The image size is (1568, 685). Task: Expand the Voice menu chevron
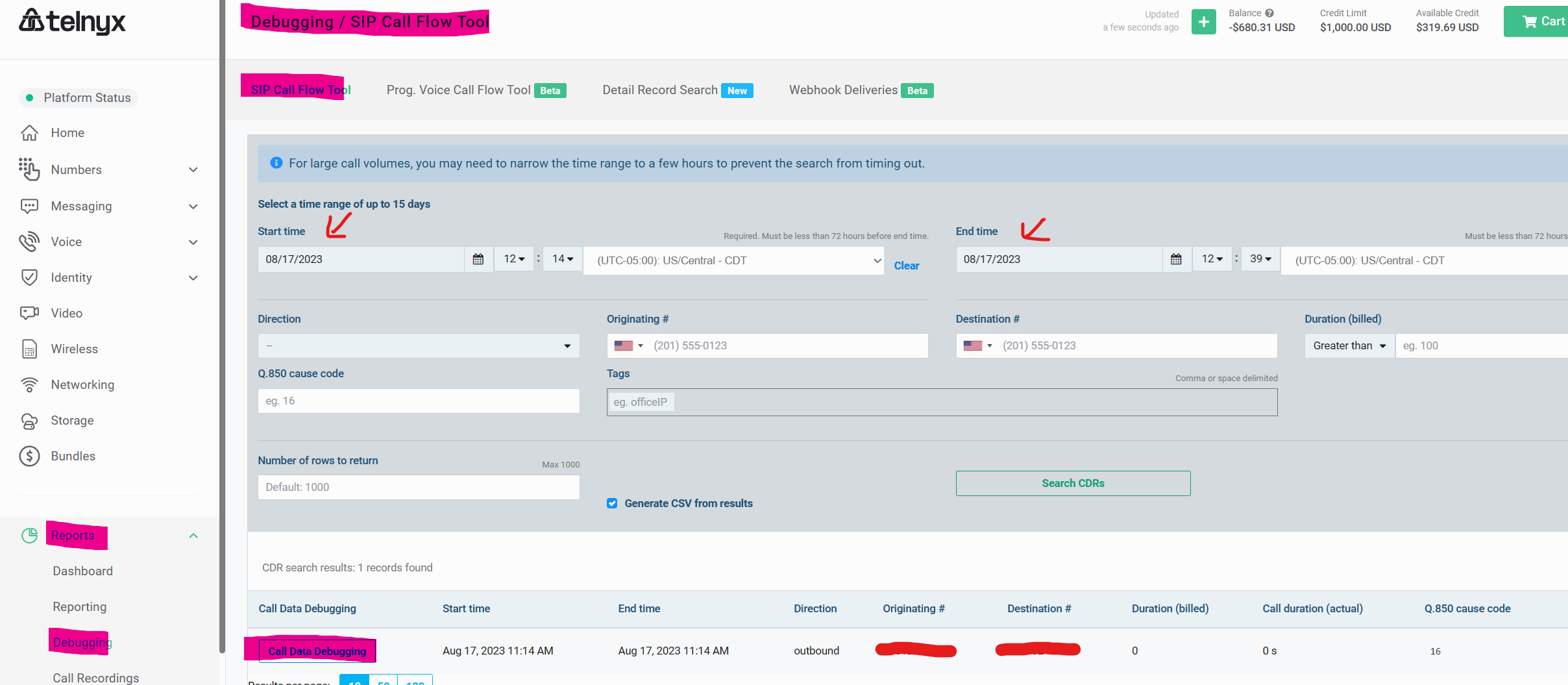pos(193,242)
